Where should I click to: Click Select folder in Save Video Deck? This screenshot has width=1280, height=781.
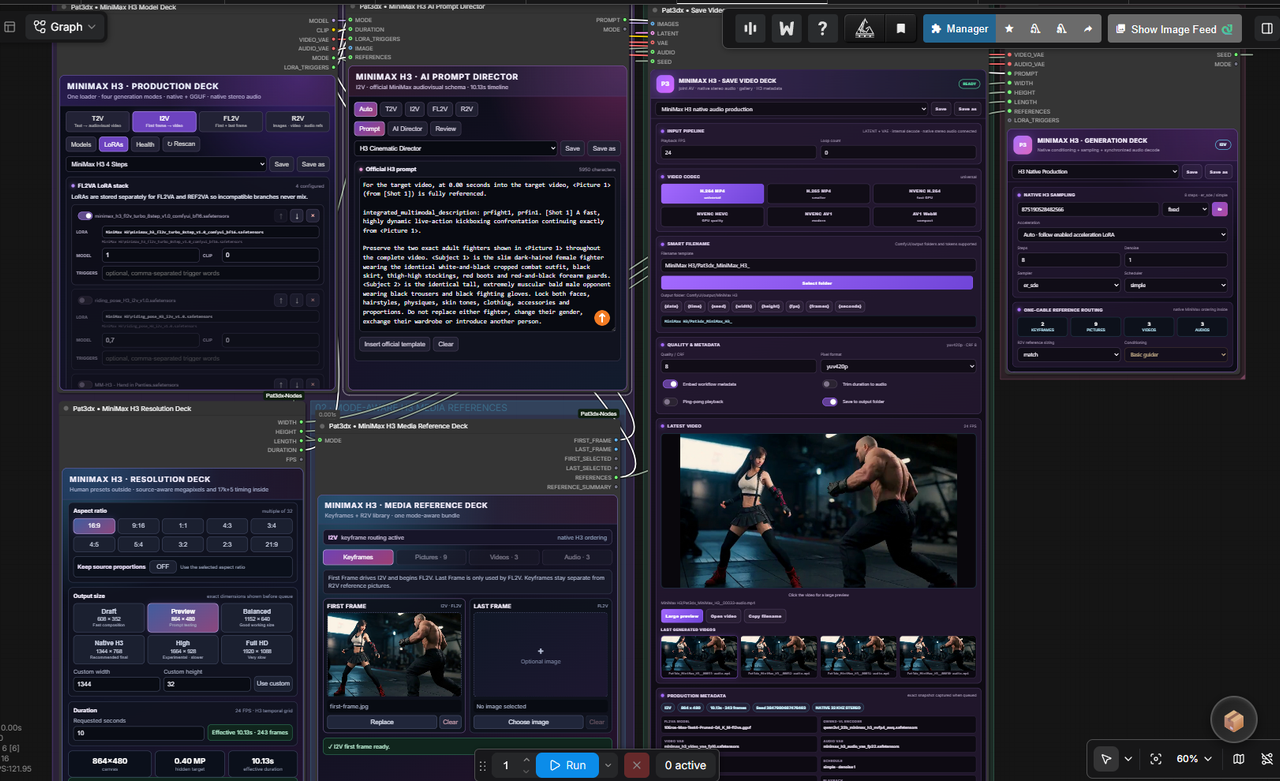point(817,283)
